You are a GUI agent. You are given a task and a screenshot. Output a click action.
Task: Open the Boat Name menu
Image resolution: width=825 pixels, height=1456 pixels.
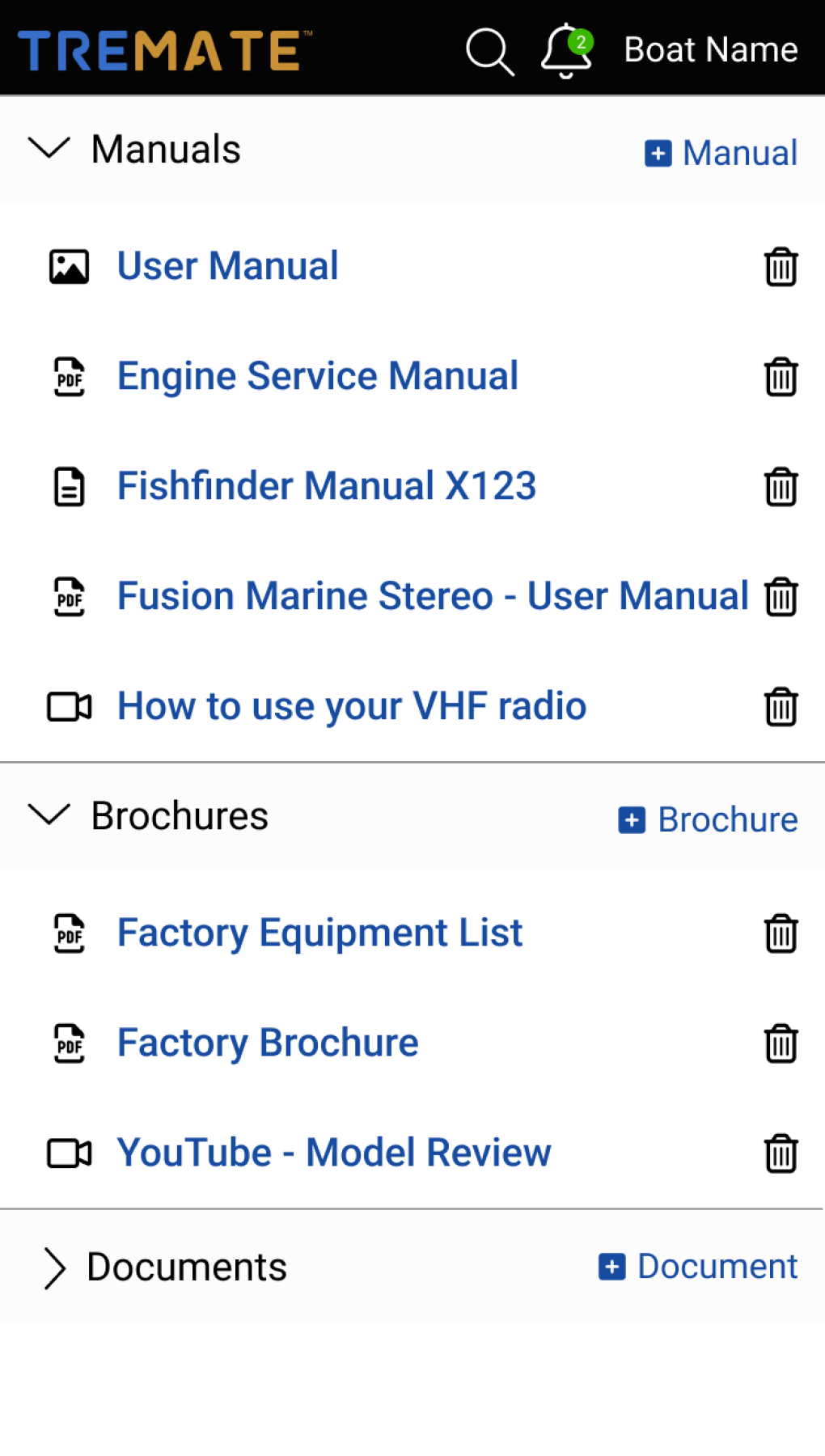711,50
